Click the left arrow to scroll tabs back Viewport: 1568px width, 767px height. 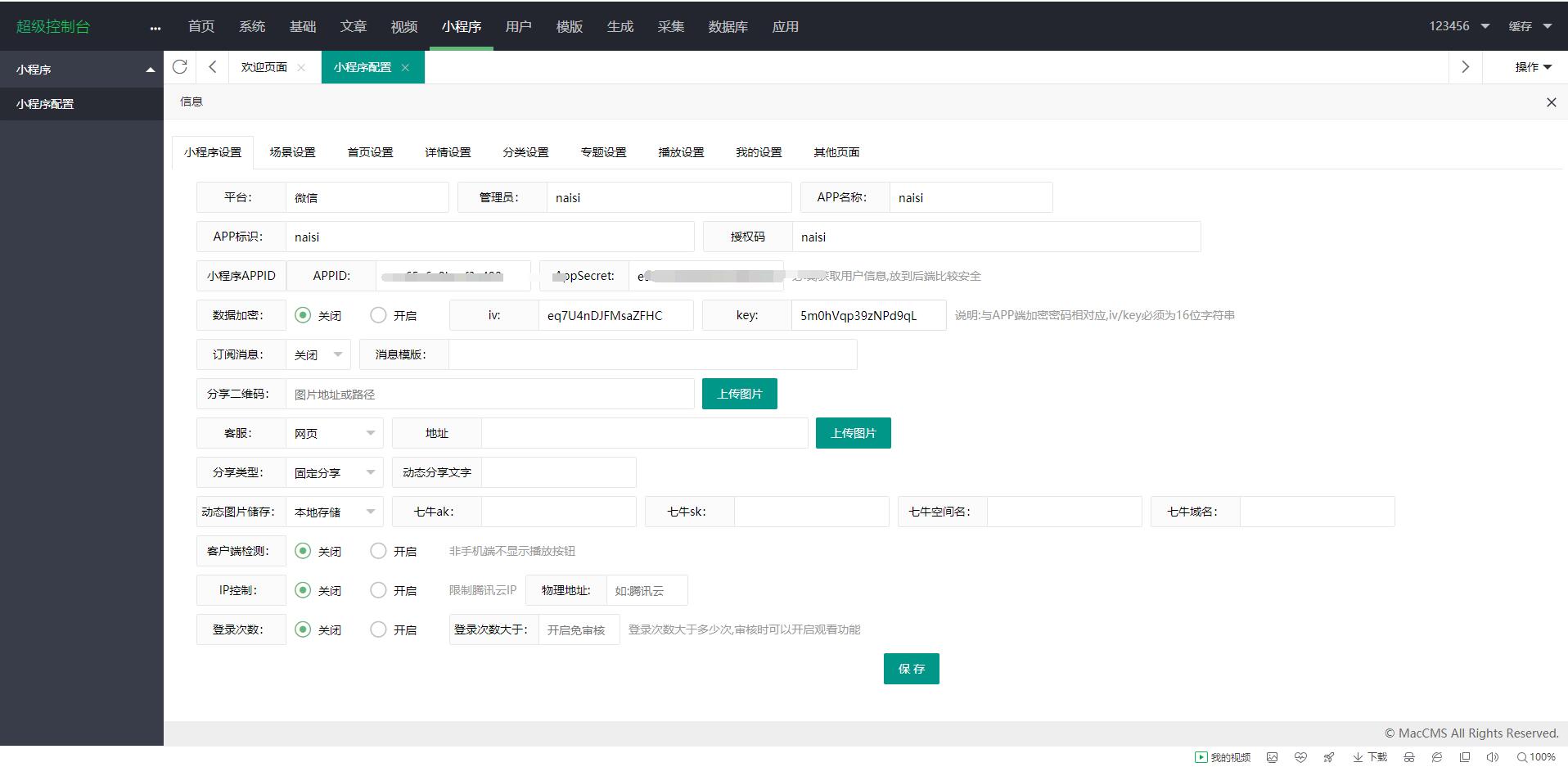[213, 67]
